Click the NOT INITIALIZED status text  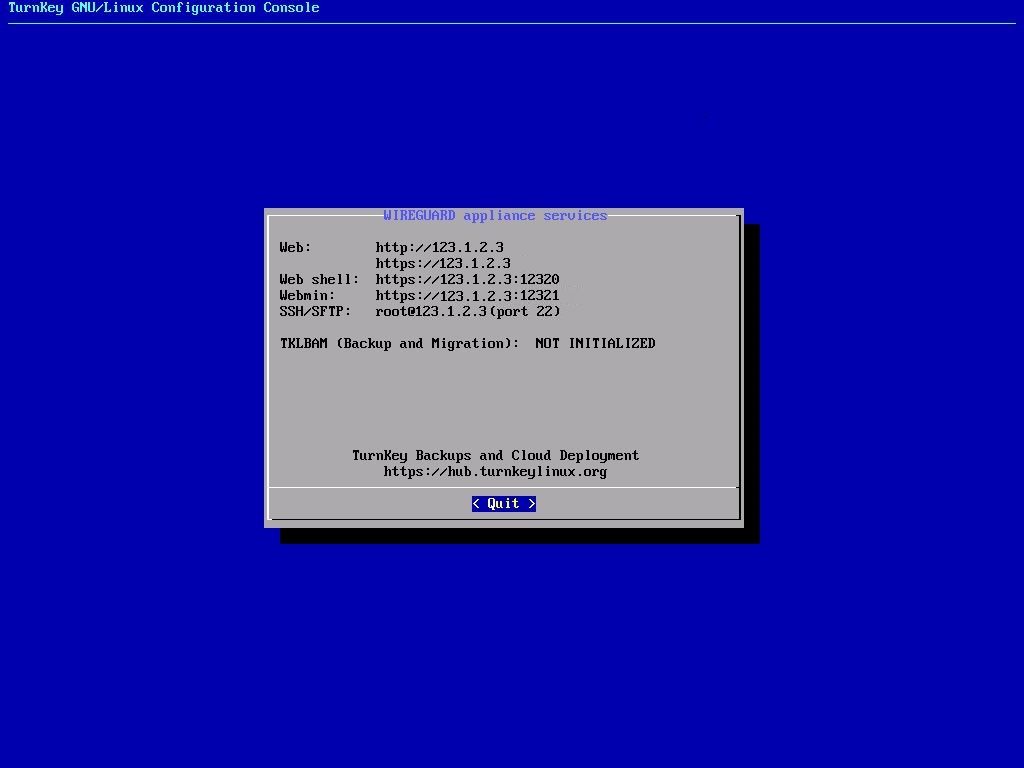click(595, 344)
